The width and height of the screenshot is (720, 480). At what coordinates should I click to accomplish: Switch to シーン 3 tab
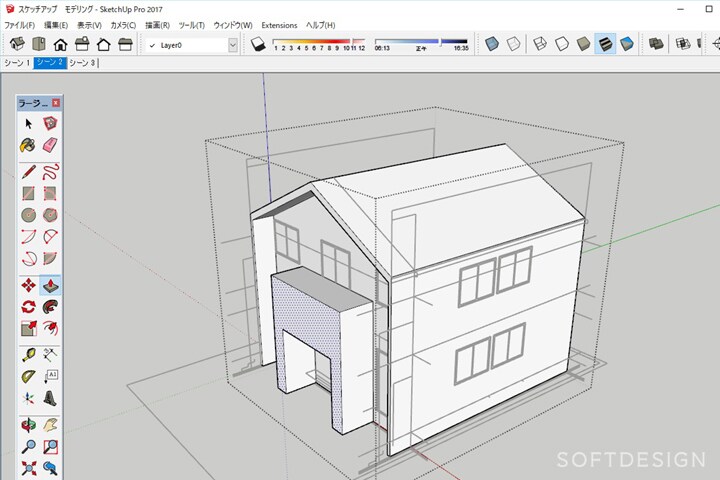[82, 63]
